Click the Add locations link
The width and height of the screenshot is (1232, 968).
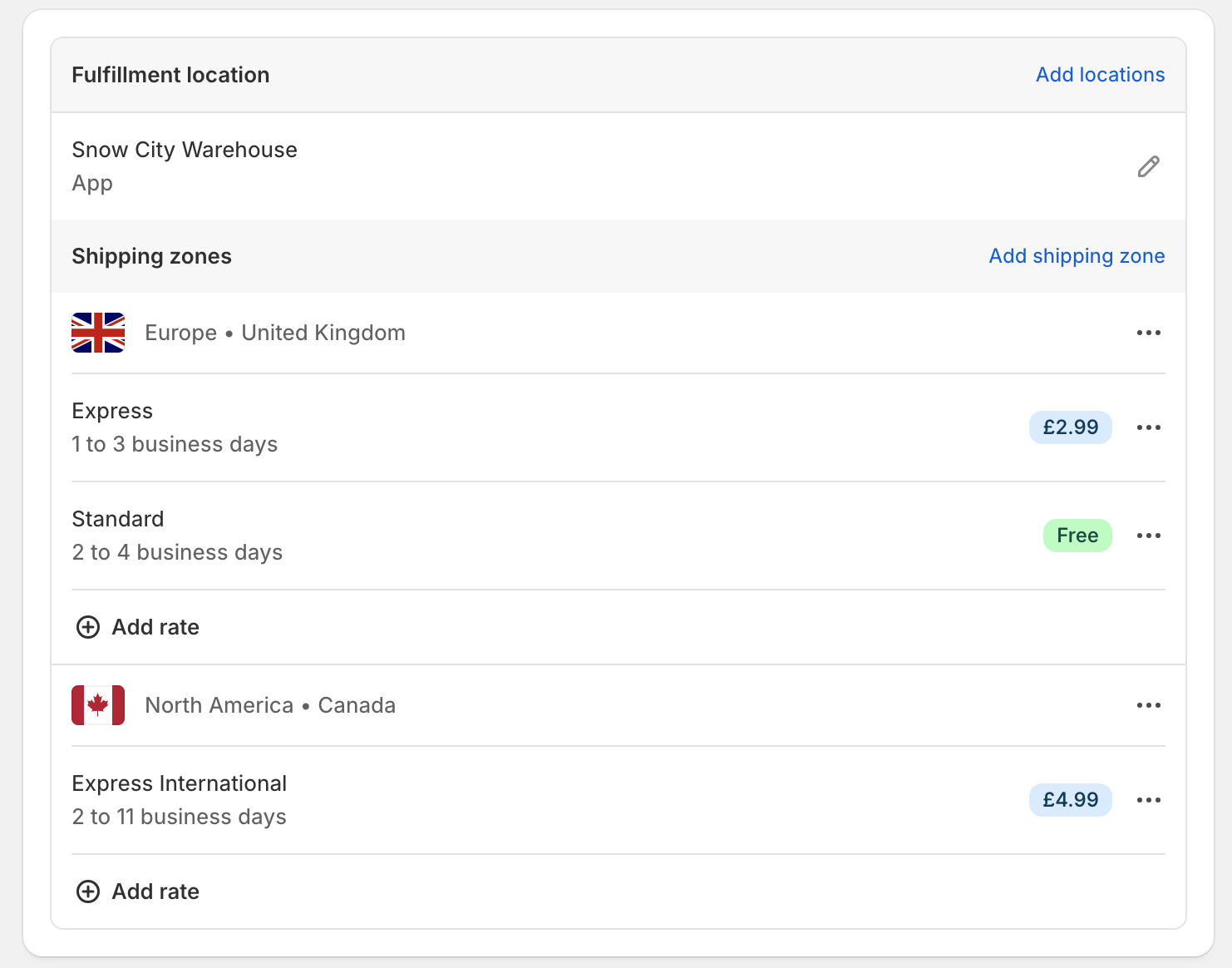tap(1099, 75)
